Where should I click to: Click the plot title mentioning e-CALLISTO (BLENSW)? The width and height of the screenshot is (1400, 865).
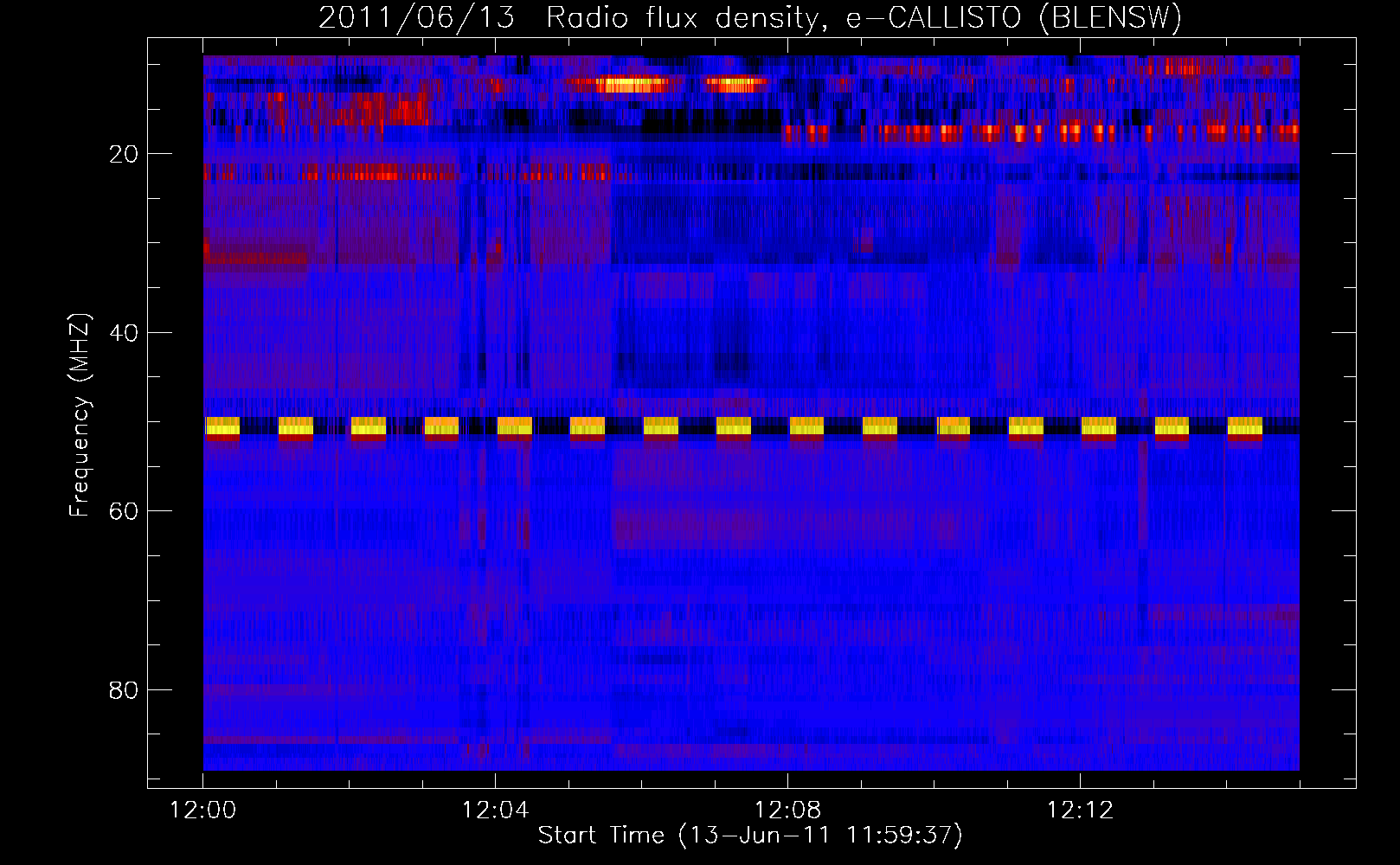click(x=750, y=17)
